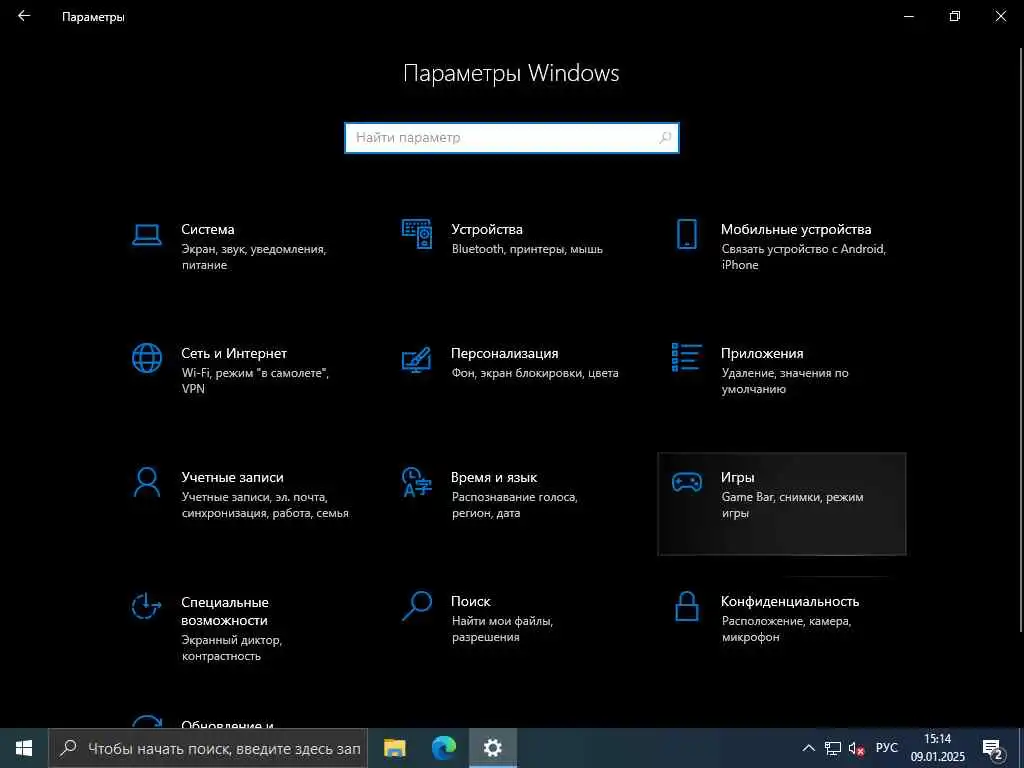1024x768 pixels.
Task: Open the Устройства keyboard and speaker icon
Action: coord(417,234)
